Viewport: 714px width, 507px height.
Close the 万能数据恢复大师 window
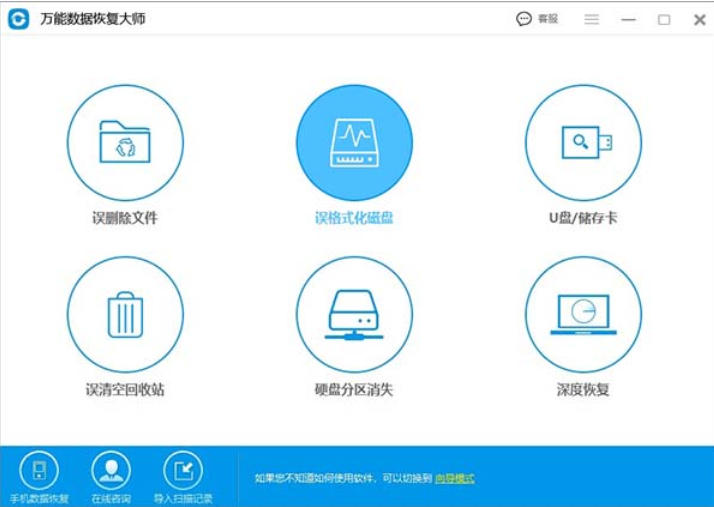click(x=699, y=20)
